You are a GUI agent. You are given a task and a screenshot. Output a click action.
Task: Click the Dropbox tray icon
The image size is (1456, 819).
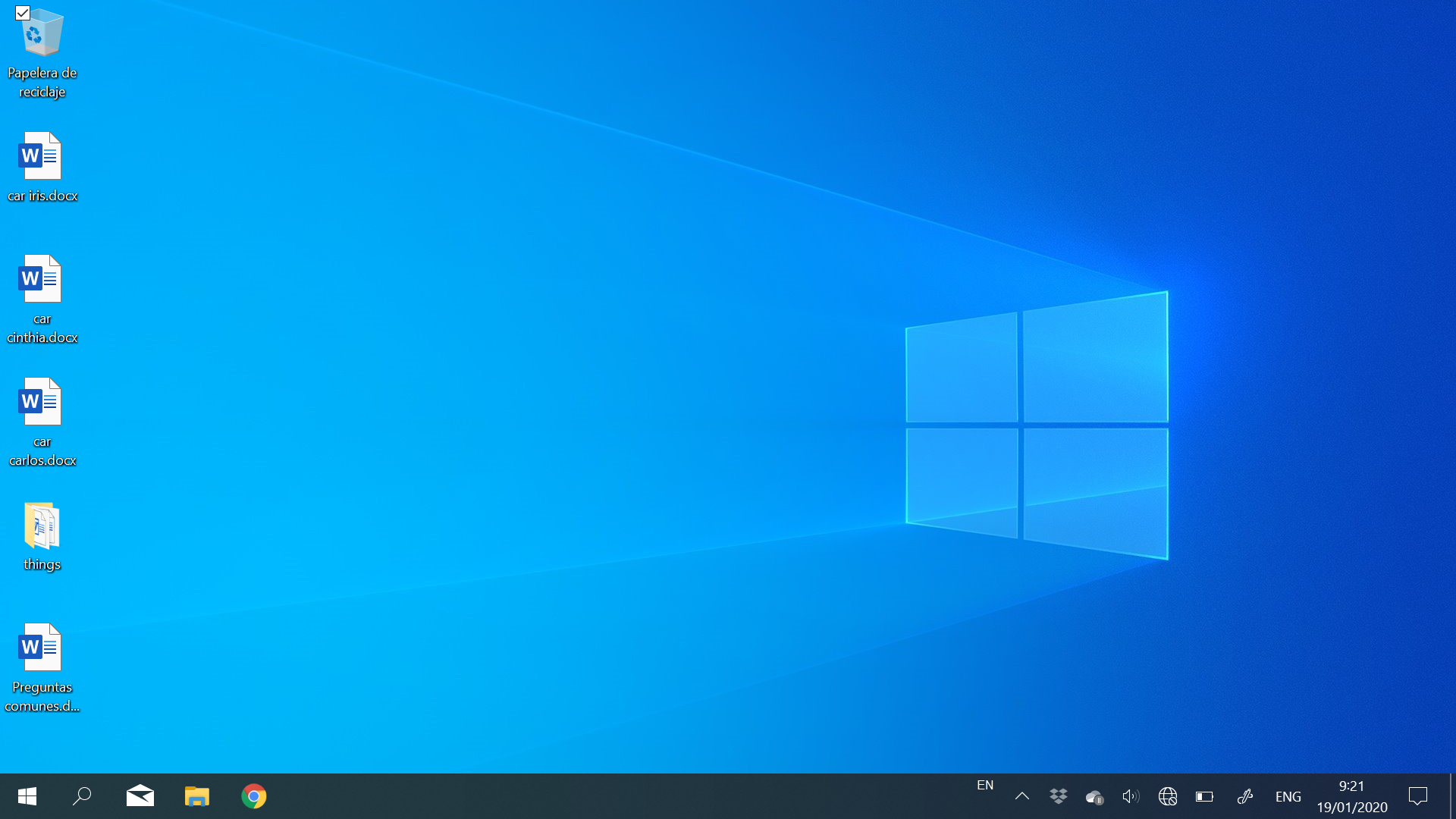tap(1059, 796)
